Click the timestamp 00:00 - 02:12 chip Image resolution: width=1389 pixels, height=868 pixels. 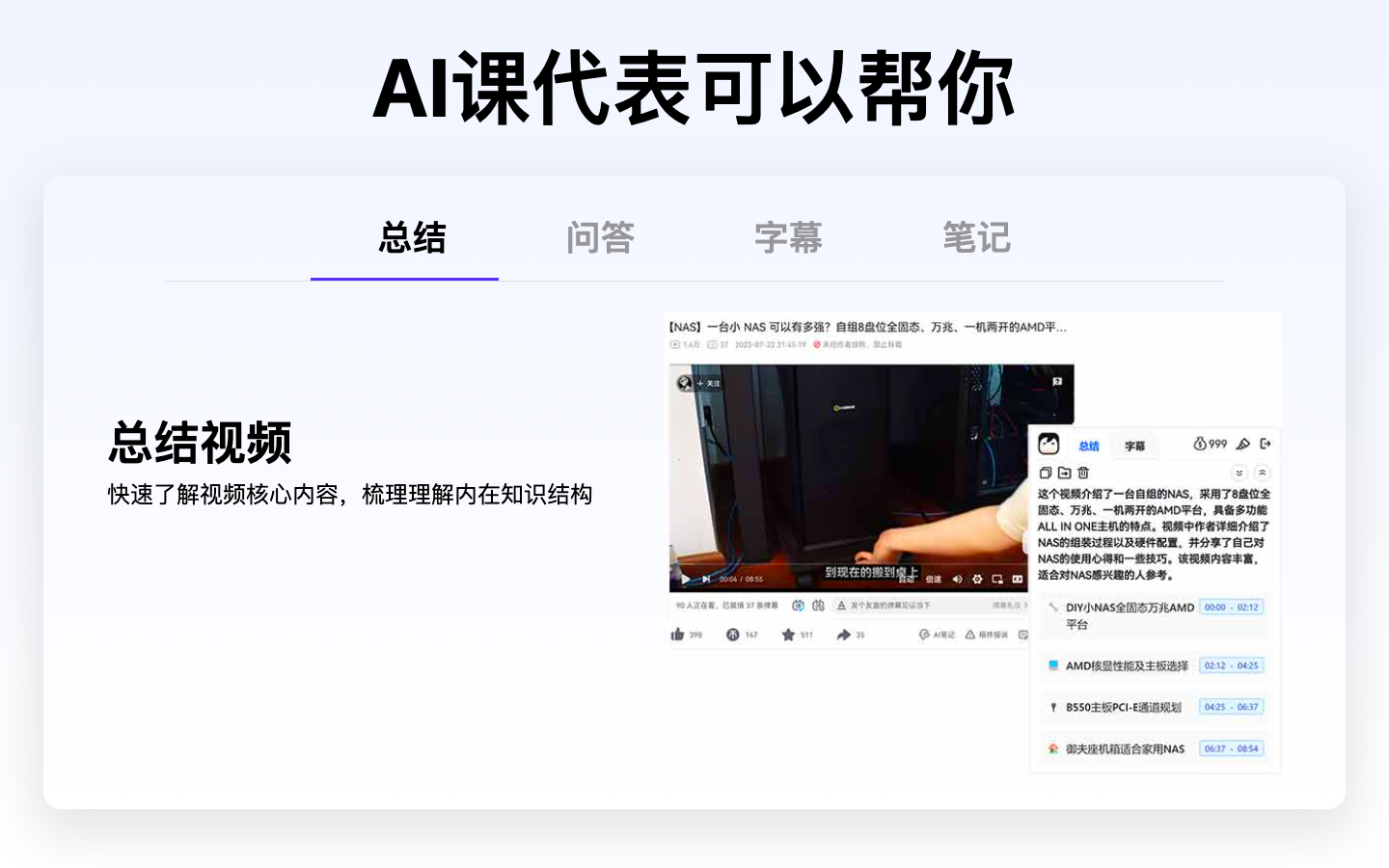(1230, 607)
